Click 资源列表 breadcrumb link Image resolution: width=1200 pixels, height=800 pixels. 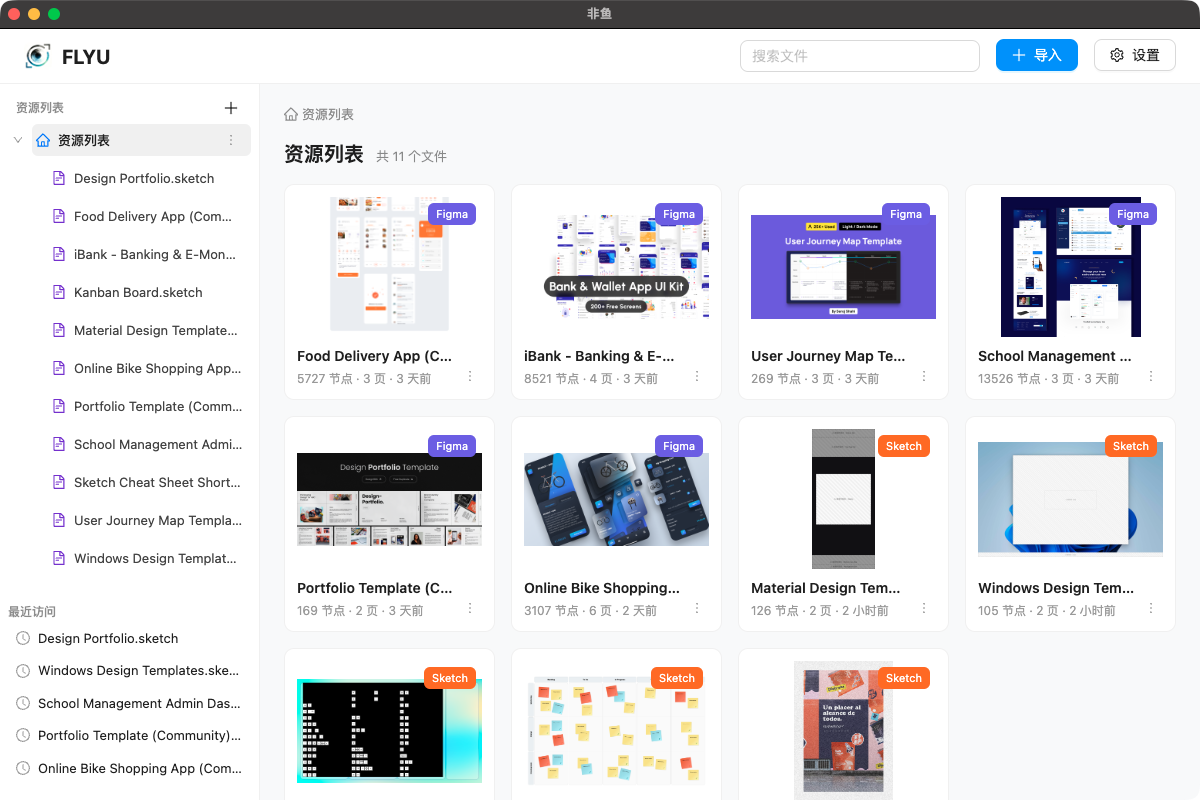[328, 114]
